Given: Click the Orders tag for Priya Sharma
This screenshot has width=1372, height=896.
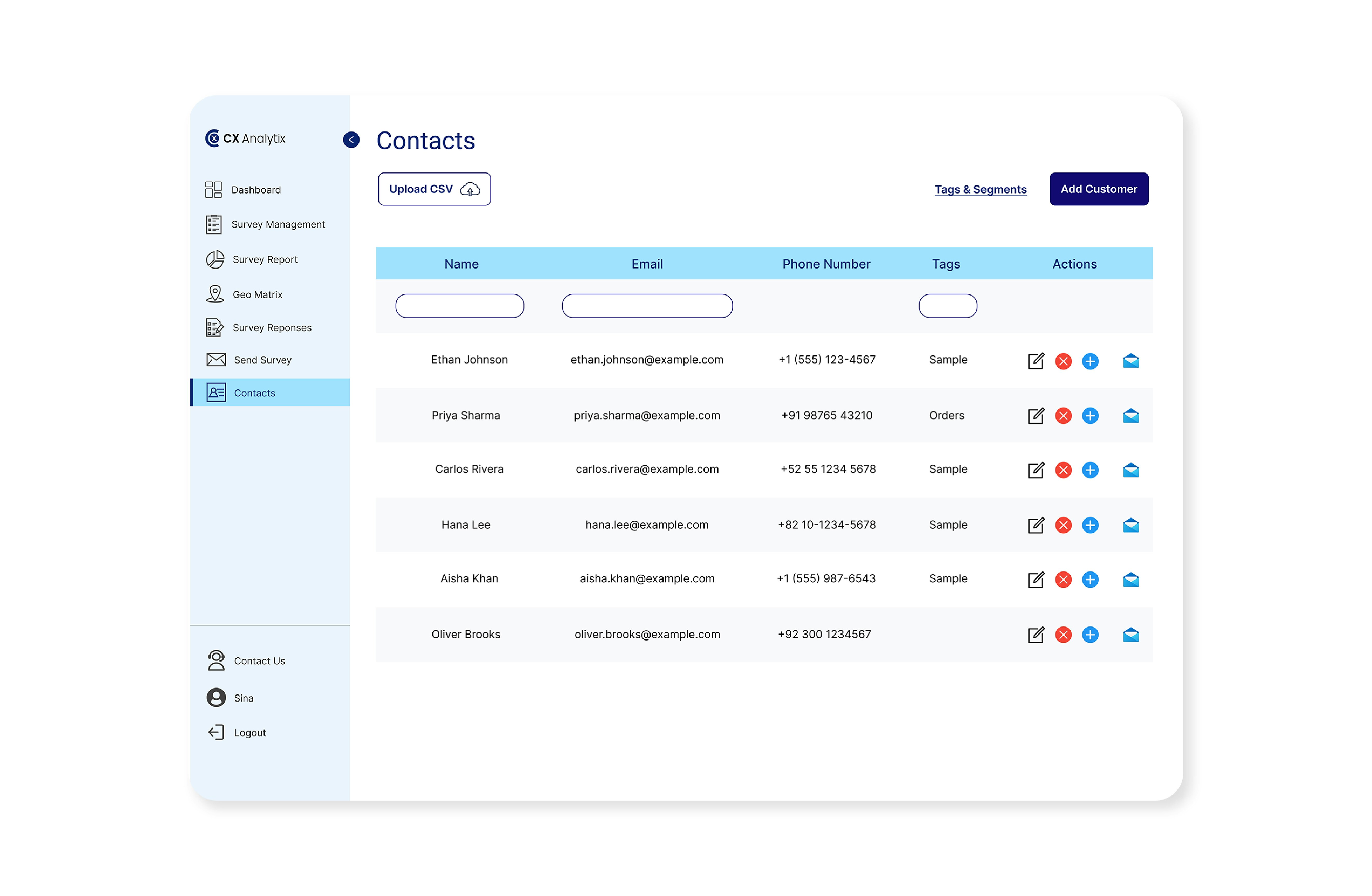Looking at the screenshot, I should 947,415.
